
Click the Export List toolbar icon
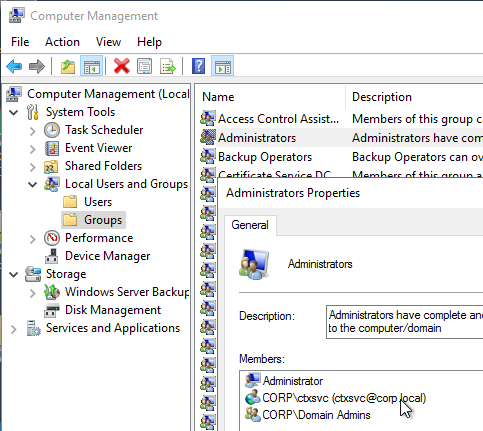point(168,66)
